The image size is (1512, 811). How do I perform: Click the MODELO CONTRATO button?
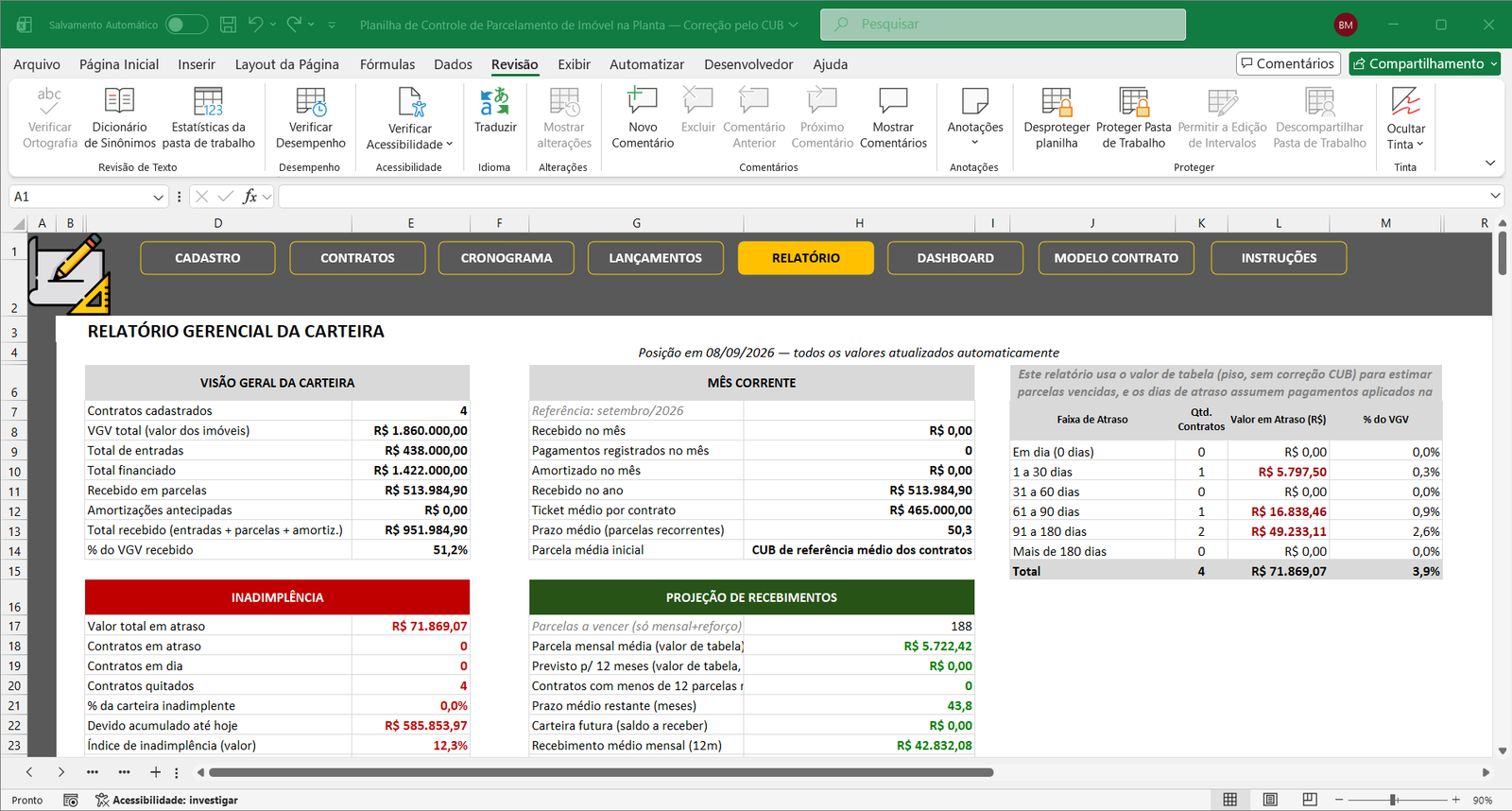coord(1116,258)
